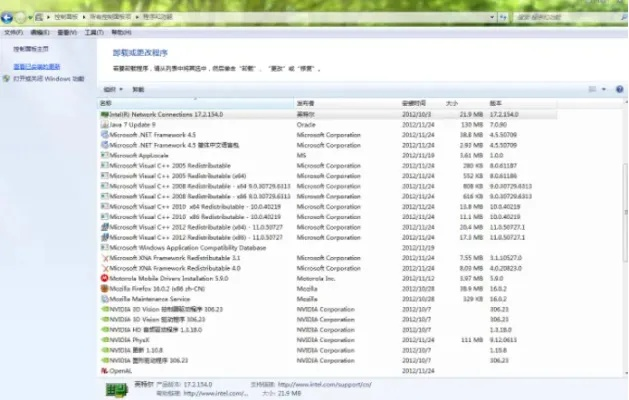
Task: Click the Microsoft XNA Framework Redistributable 3.1 icon
Action: coord(105,258)
